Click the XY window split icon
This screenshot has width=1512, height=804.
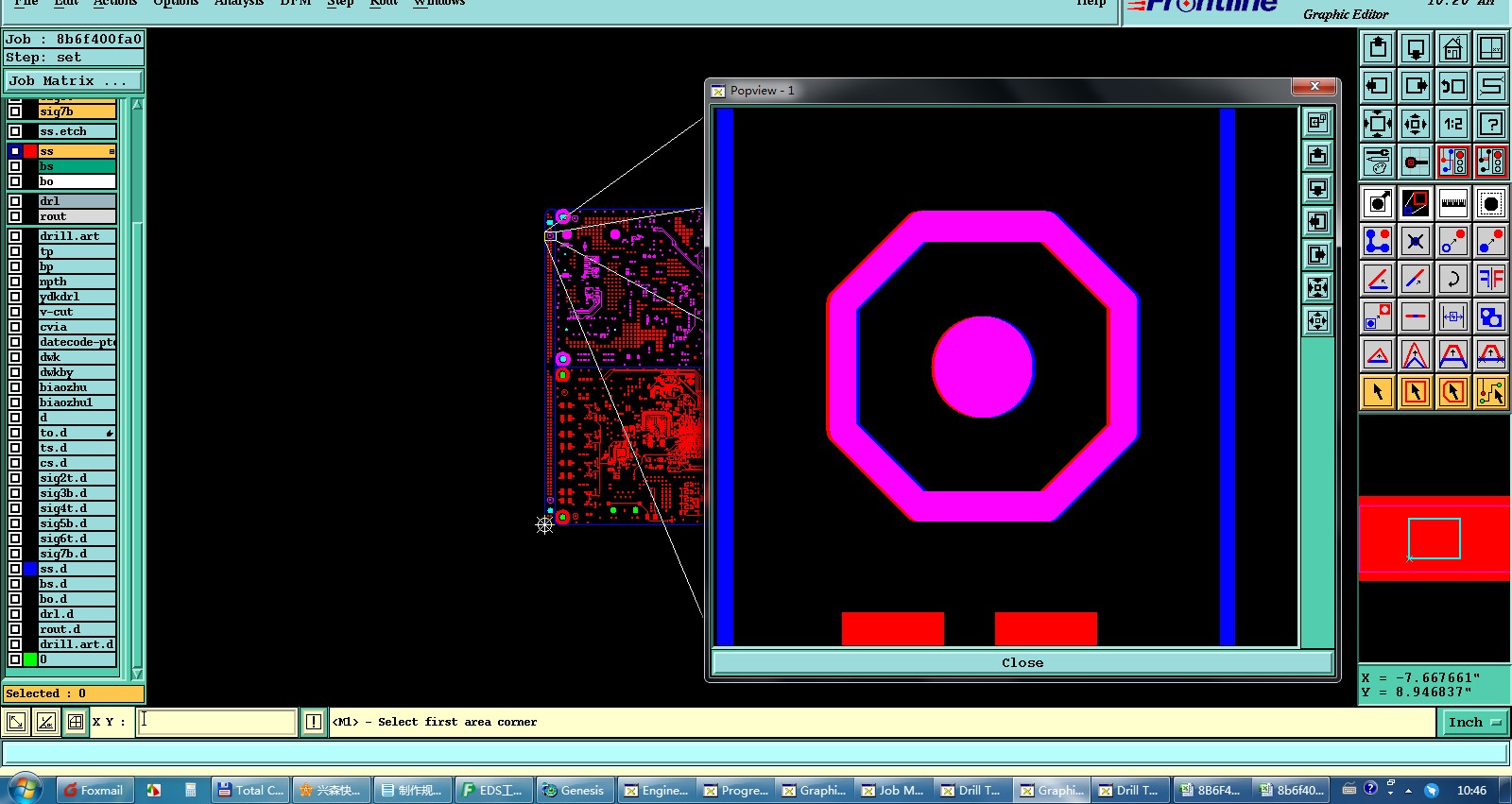[1490, 48]
